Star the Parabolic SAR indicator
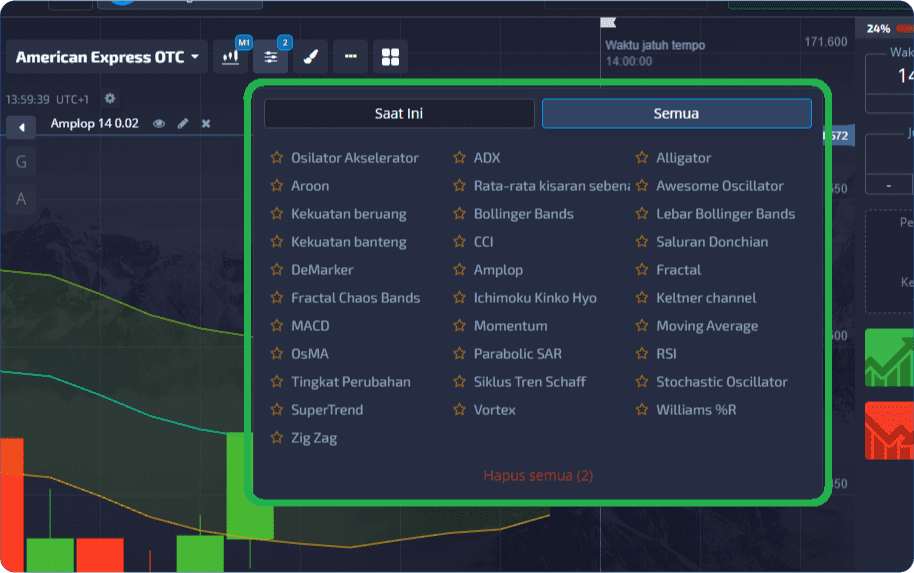The width and height of the screenshot is (914, 573). tap(459, 353)
